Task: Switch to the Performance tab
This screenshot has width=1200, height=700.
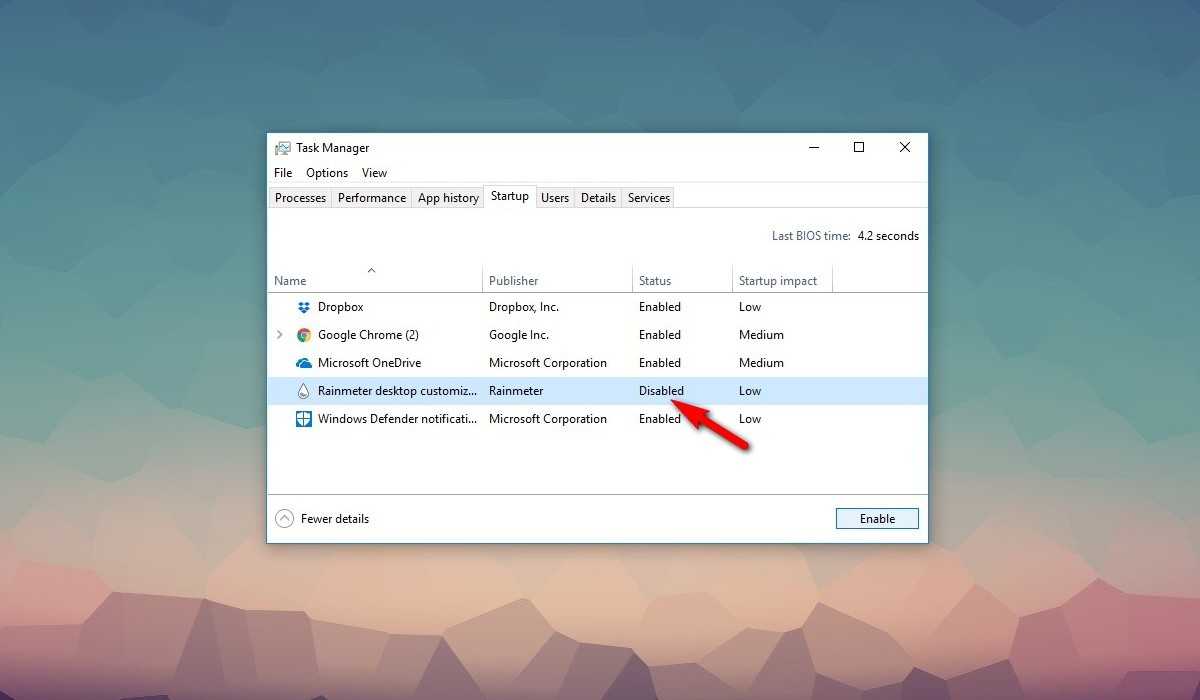Action: [372, 198]
